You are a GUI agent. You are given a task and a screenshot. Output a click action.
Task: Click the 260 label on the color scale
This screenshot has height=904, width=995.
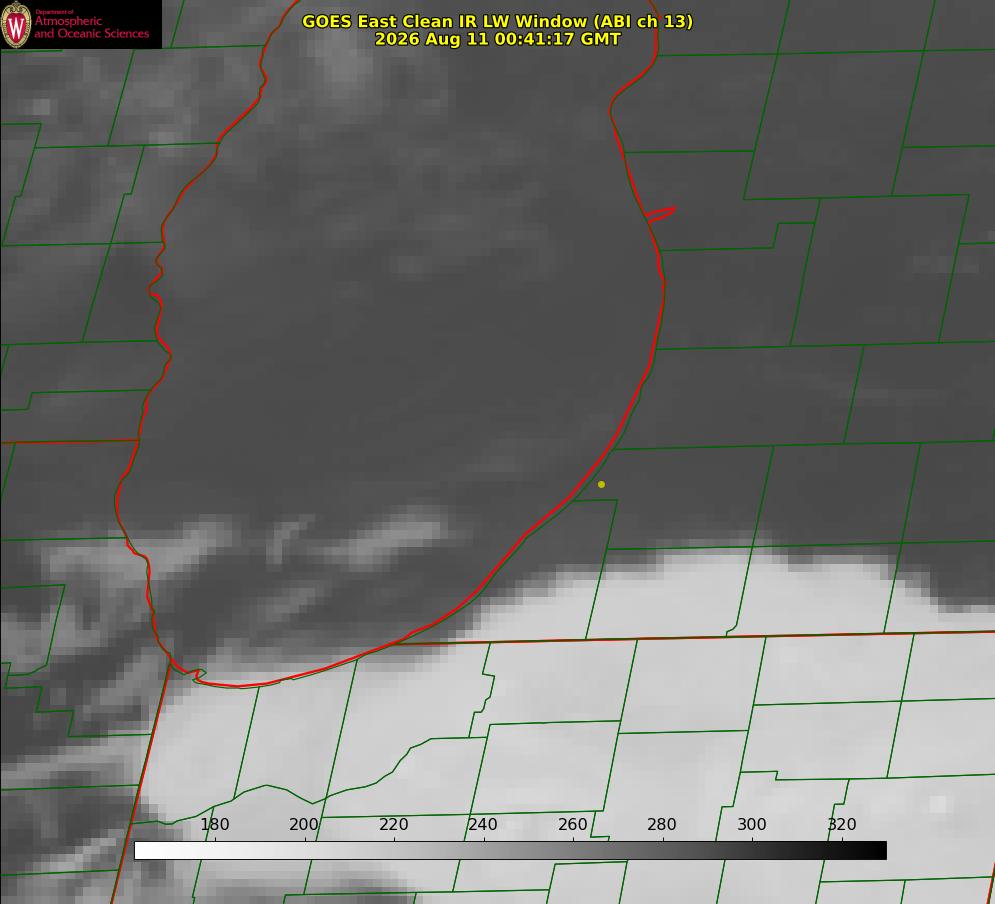click(572, 824)
